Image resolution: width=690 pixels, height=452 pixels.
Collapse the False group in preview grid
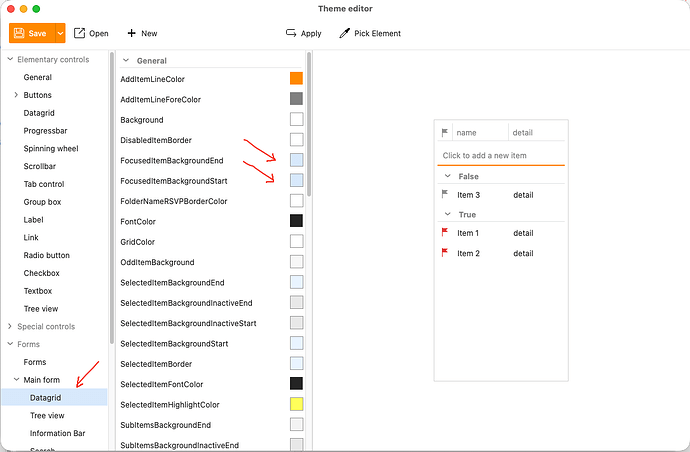(x=448, y=176)
